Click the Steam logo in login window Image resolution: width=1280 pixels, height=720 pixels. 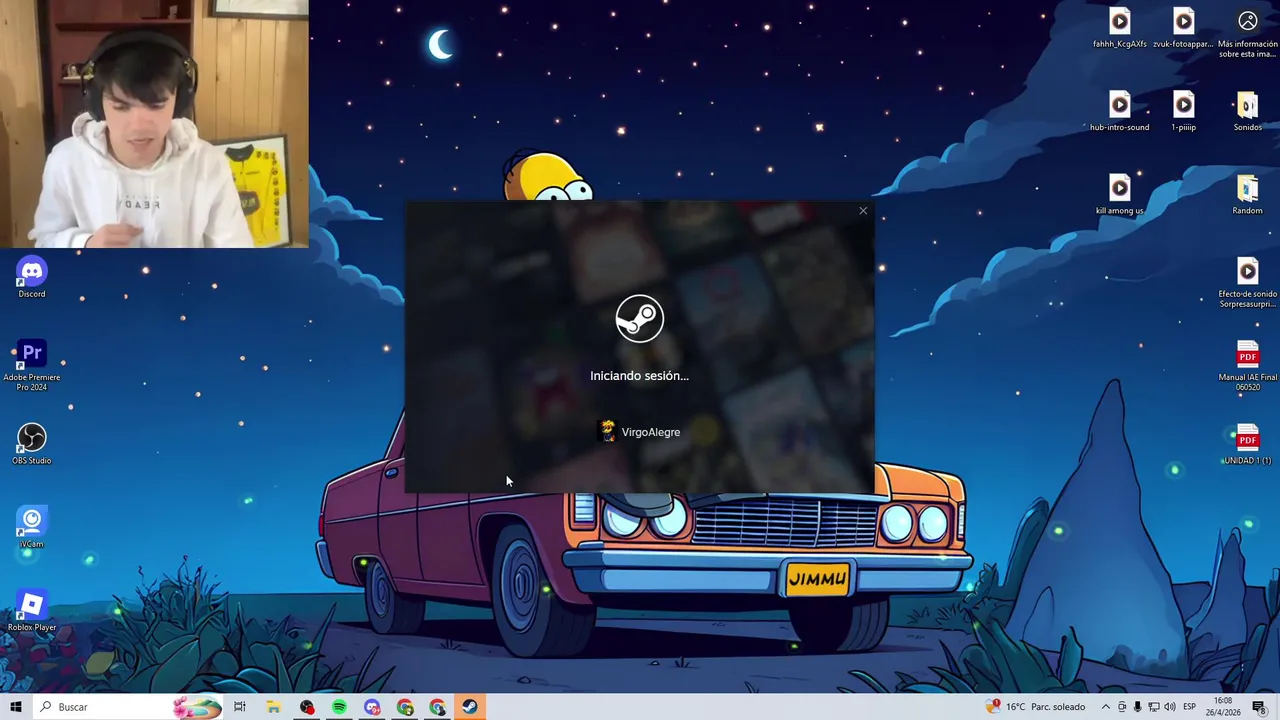point(639,319)
